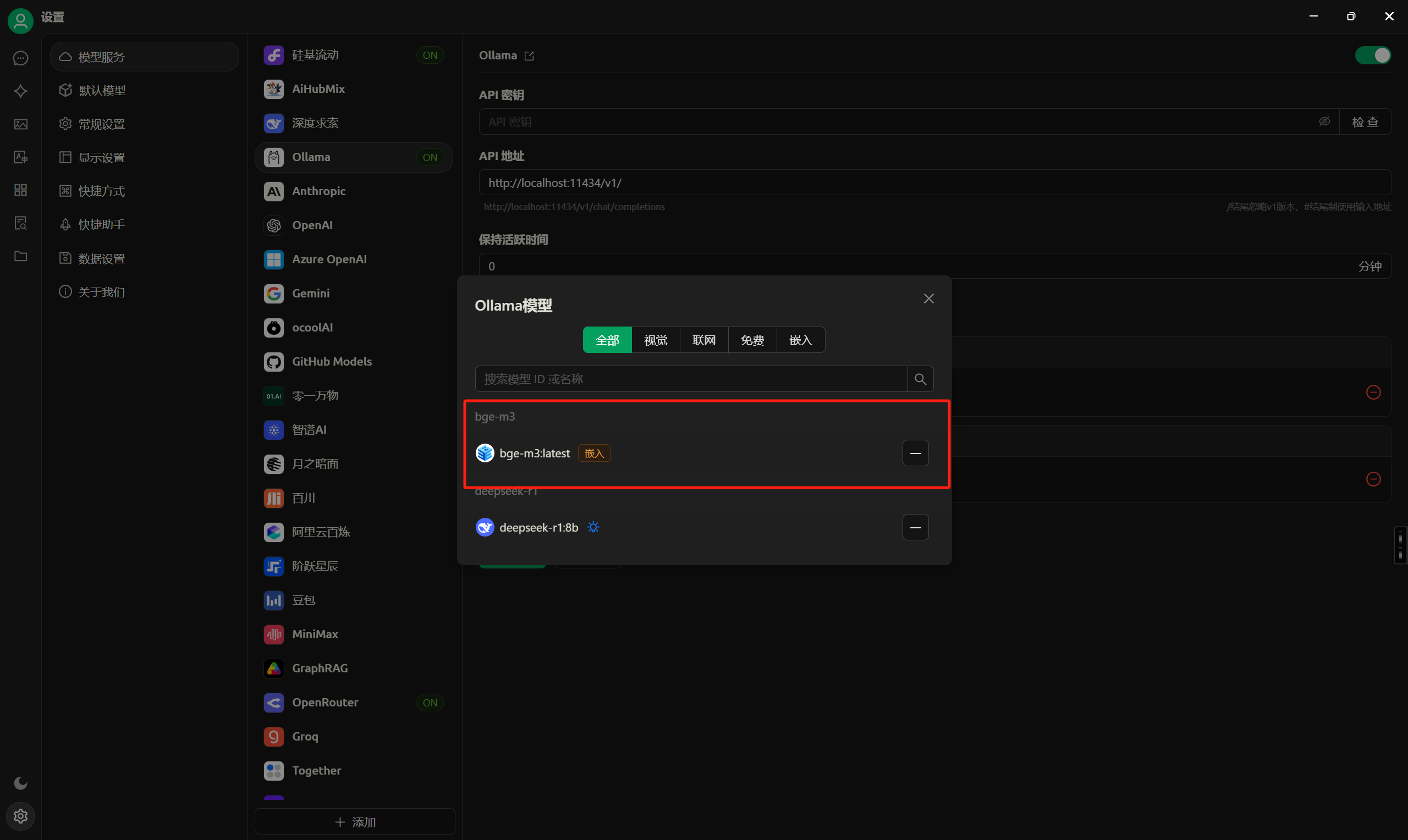
Task: Select the 视觉 filter tab
Action: pos(655,340)
